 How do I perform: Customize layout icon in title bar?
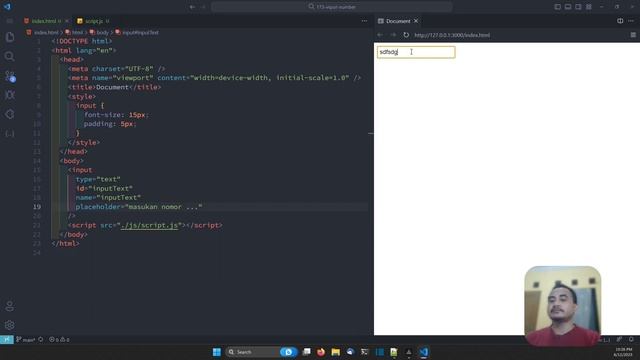(x=589, y=7)
